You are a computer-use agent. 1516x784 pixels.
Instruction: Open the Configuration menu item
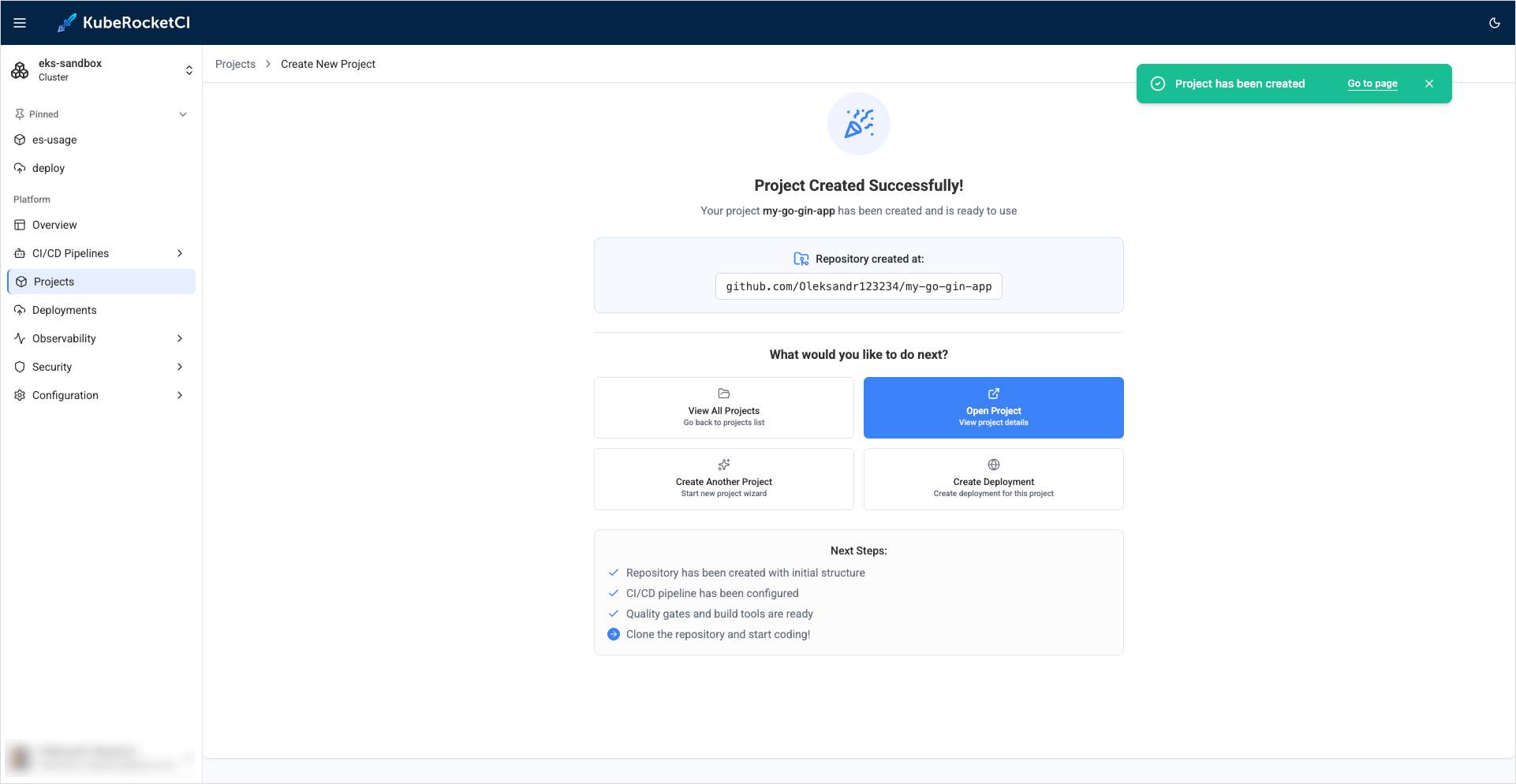65,395
